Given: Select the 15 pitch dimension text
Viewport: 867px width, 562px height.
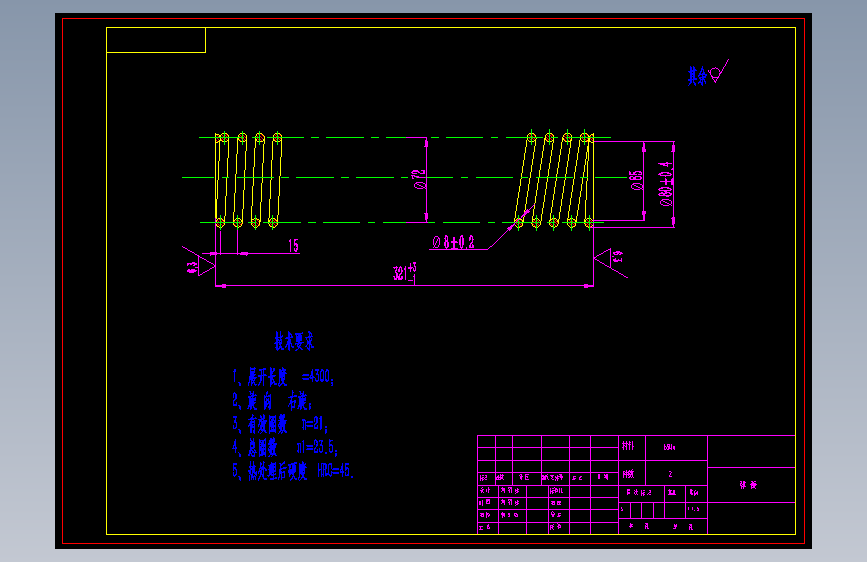Looking at the screenshot, I should click(293, 246).
